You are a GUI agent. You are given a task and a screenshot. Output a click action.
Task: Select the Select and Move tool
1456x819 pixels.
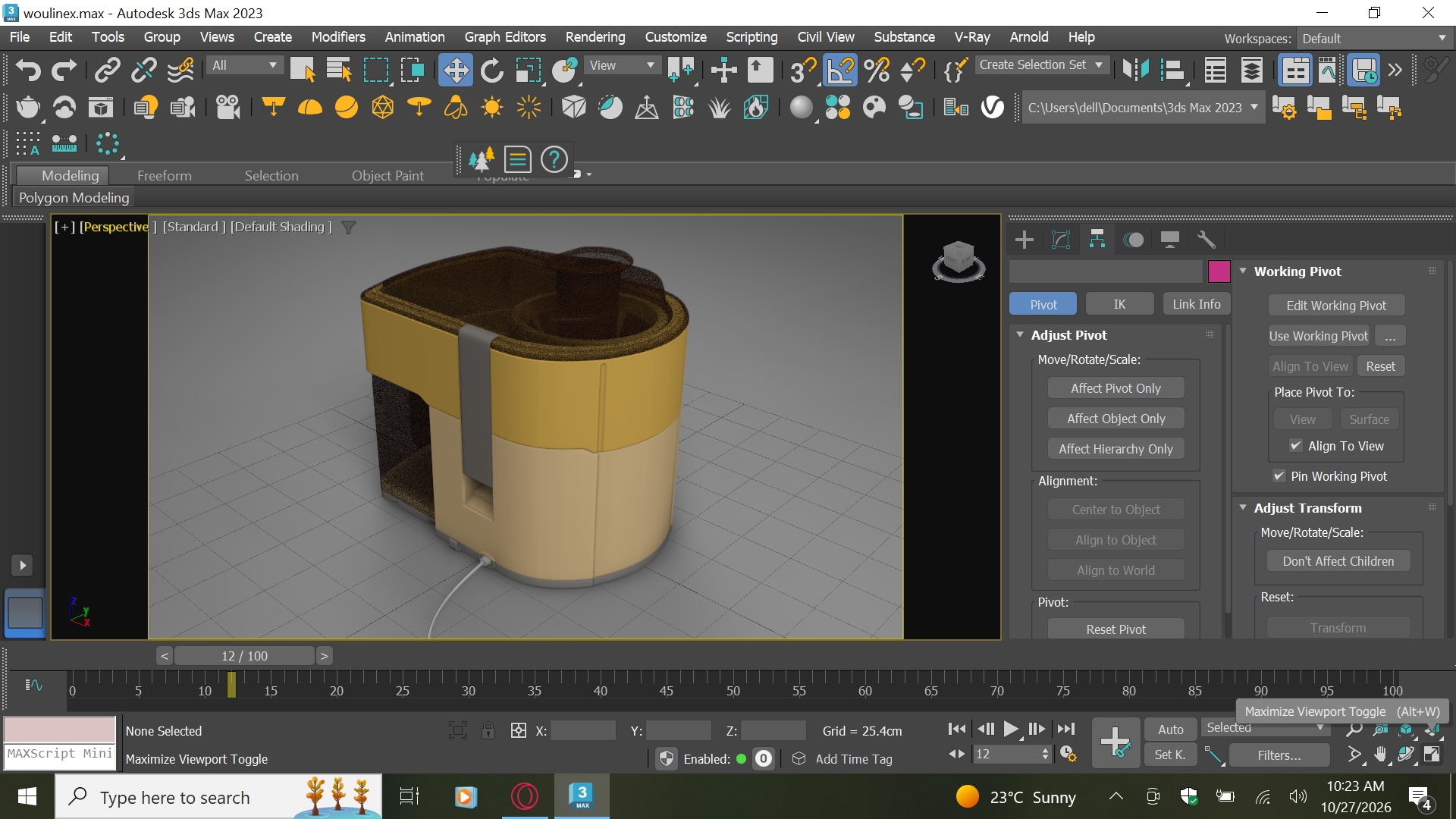tap(455, 70)
